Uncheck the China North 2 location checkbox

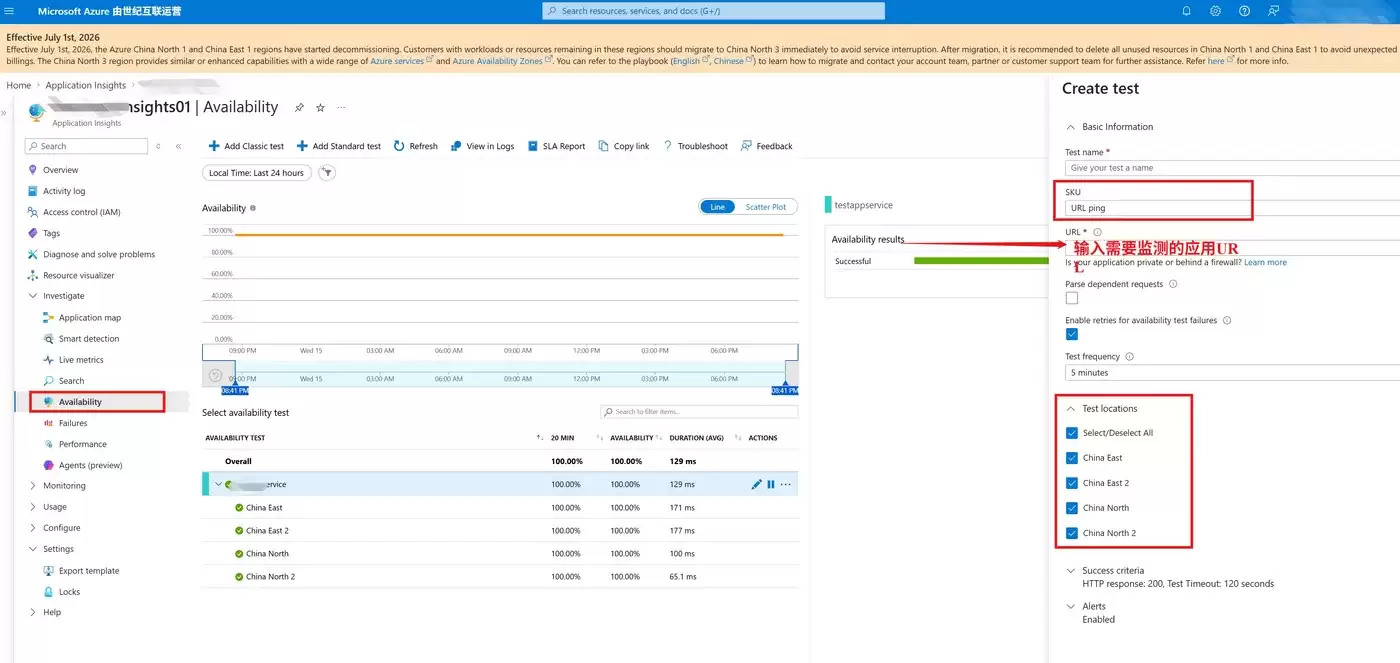click(1072, 533)
